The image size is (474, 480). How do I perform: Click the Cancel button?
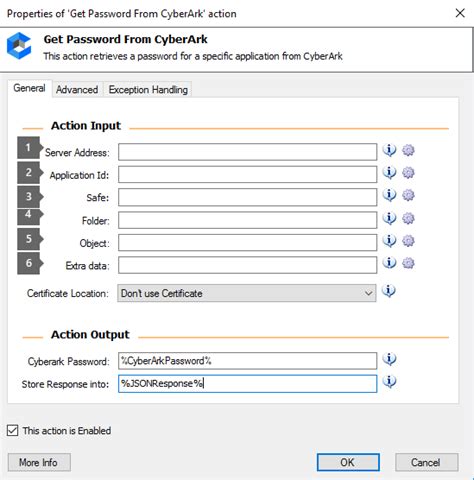click(426, 462)
